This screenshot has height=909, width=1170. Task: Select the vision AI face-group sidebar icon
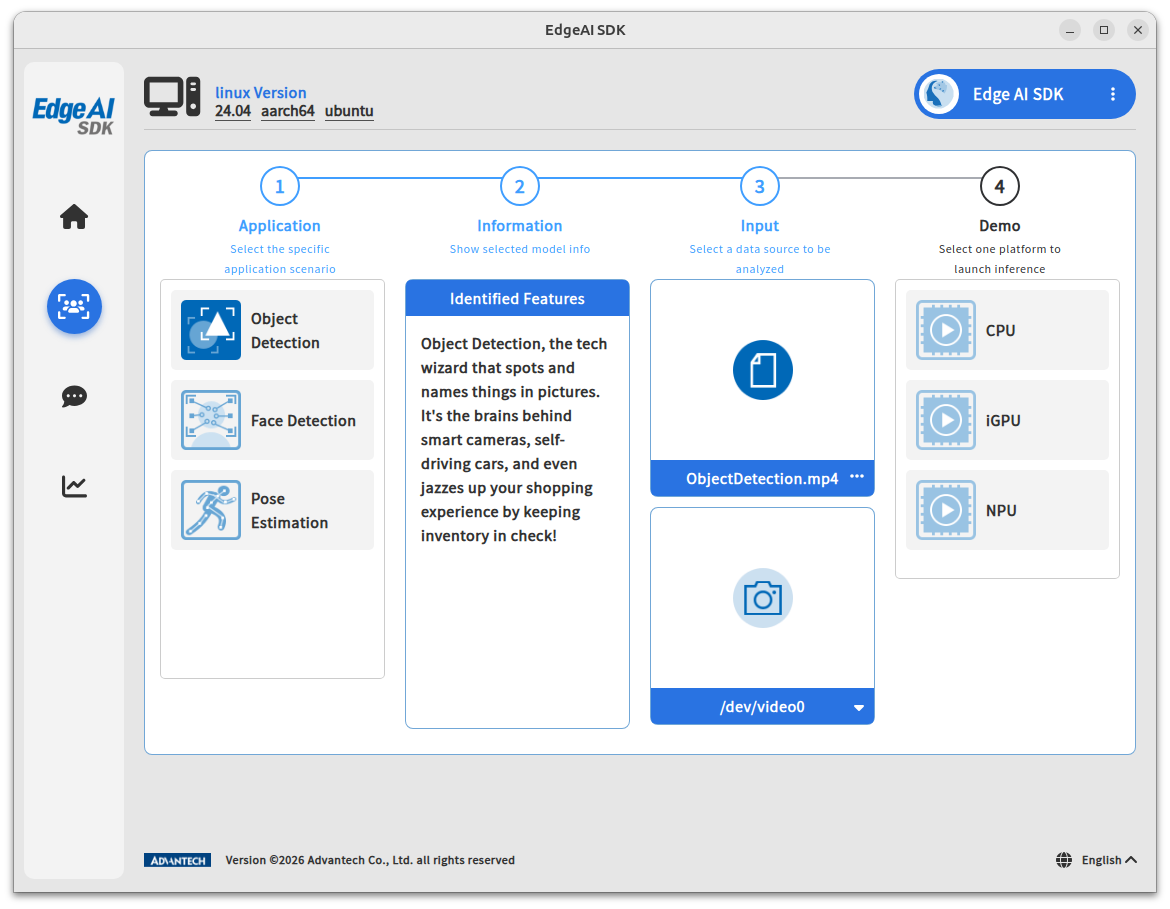point(74,307)
